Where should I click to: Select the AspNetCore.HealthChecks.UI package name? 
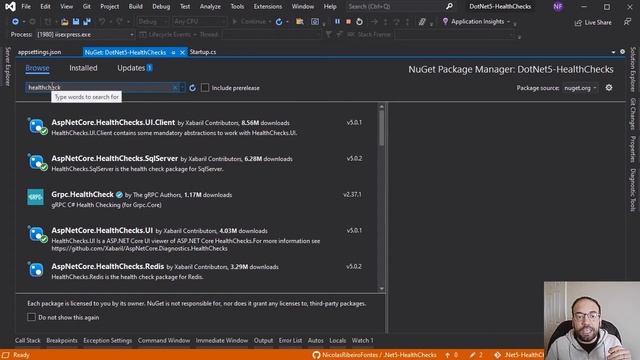click(x=102, y=231)
